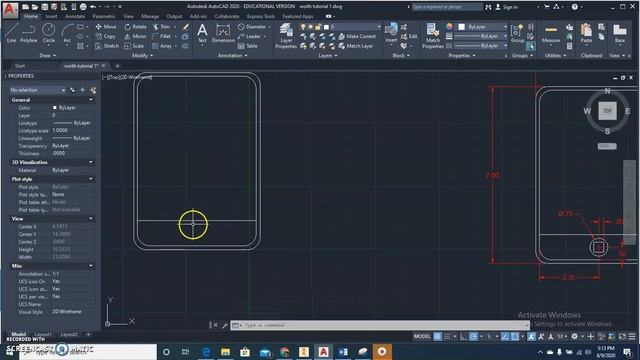640x360 pixels.
Task: Toggle object snap tracking in status bar
Action: pos(505,336)
